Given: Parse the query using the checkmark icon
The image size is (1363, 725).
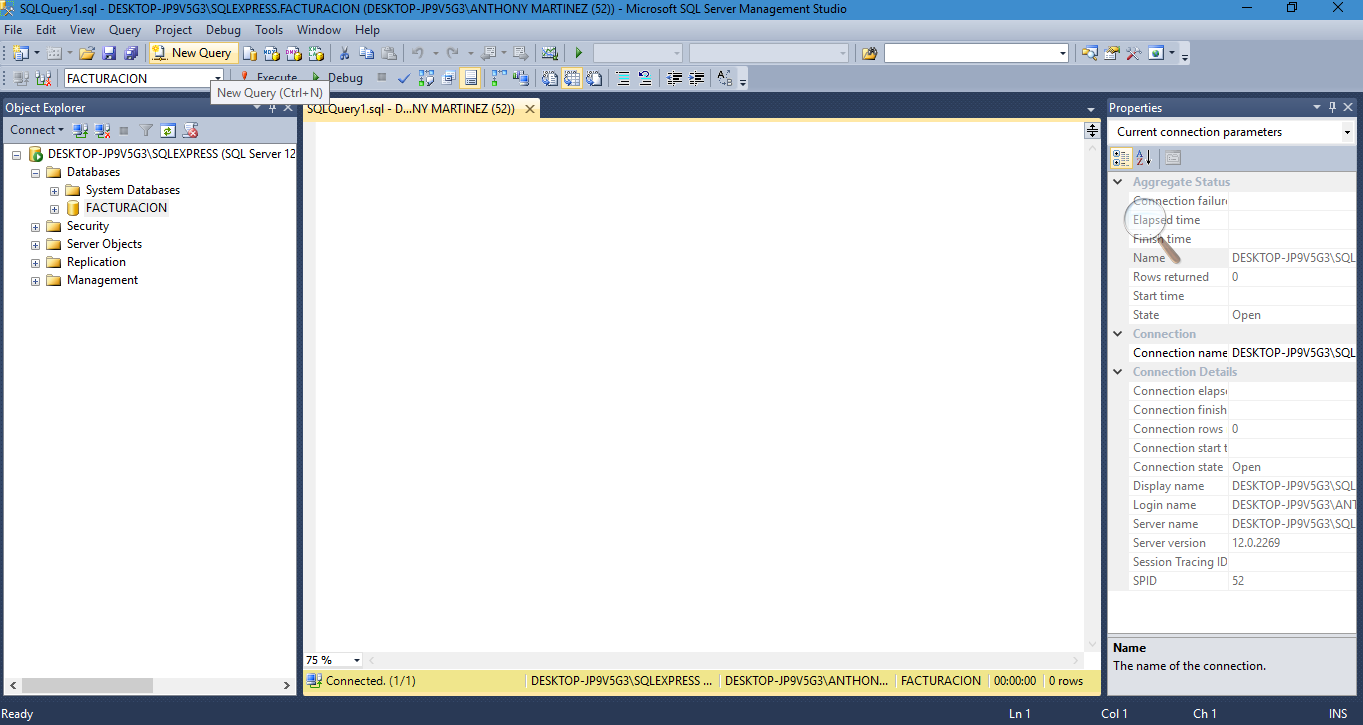Looking at the screenshot, I should pyautogui.click(x=403, y=77).
